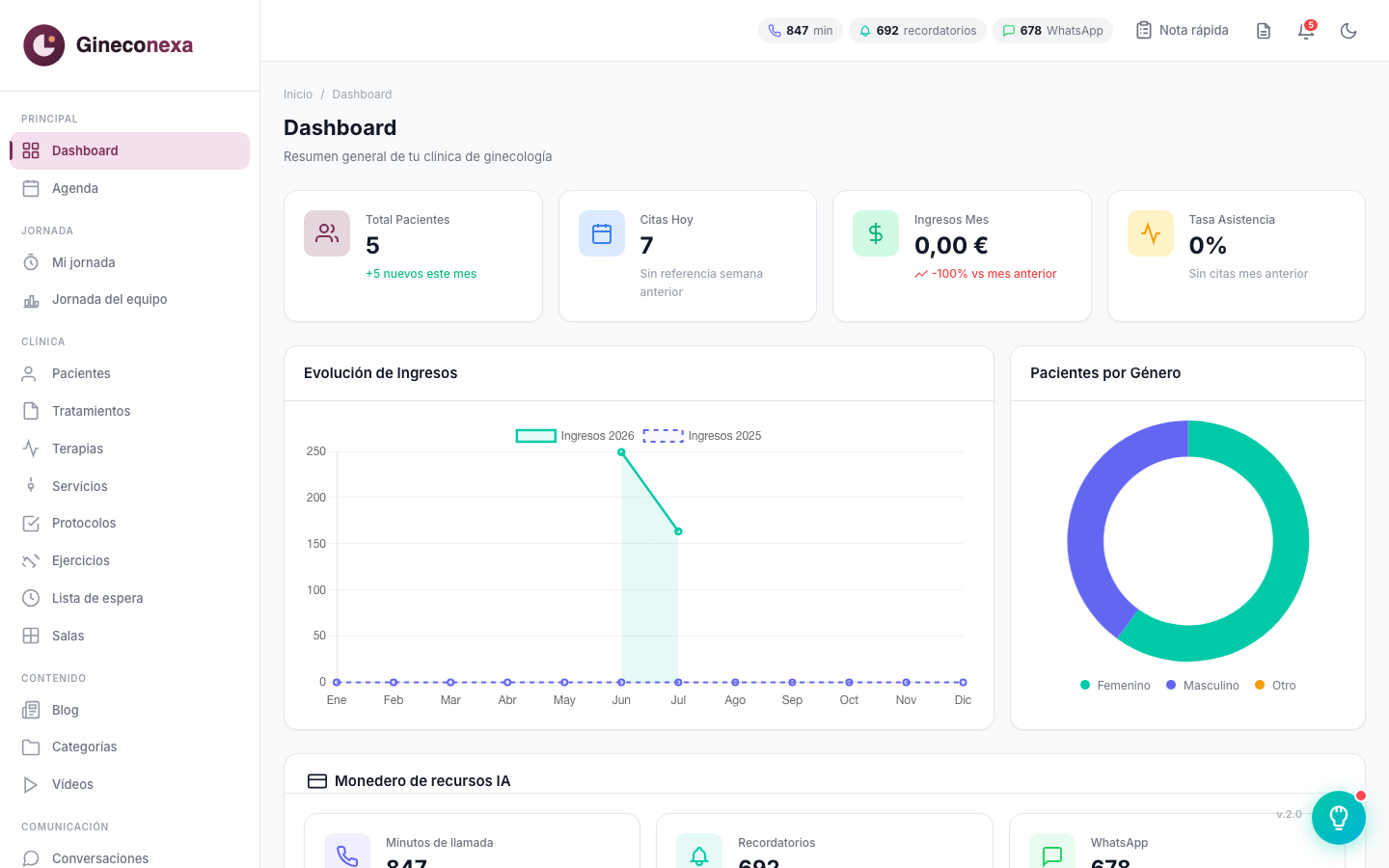Click the Recordatorios bell icon in wallet
The width and height of the screenshot is (1389, 868).
point(699,854)
